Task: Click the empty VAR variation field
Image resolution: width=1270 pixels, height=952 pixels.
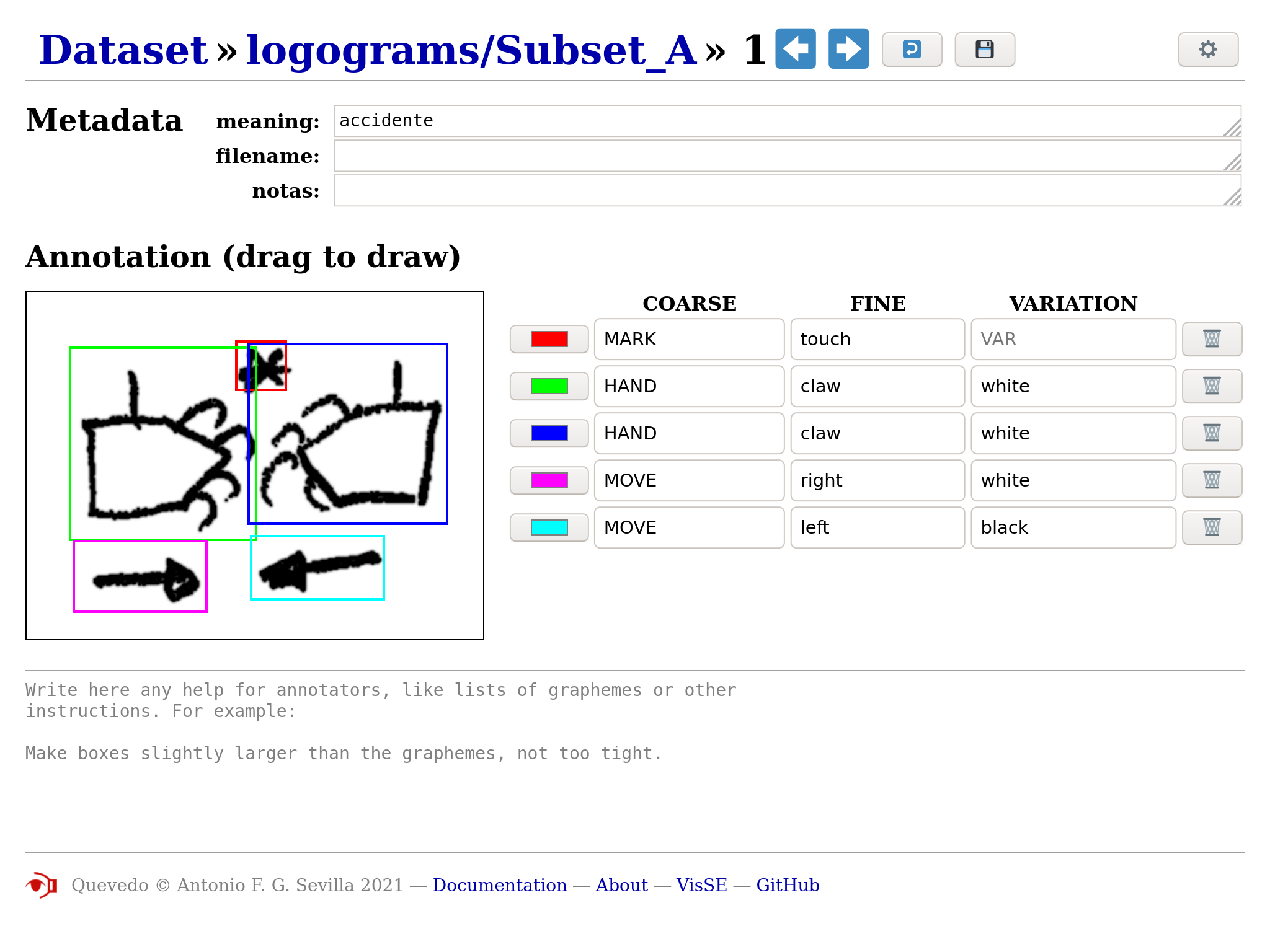Action: point(1072,339)
